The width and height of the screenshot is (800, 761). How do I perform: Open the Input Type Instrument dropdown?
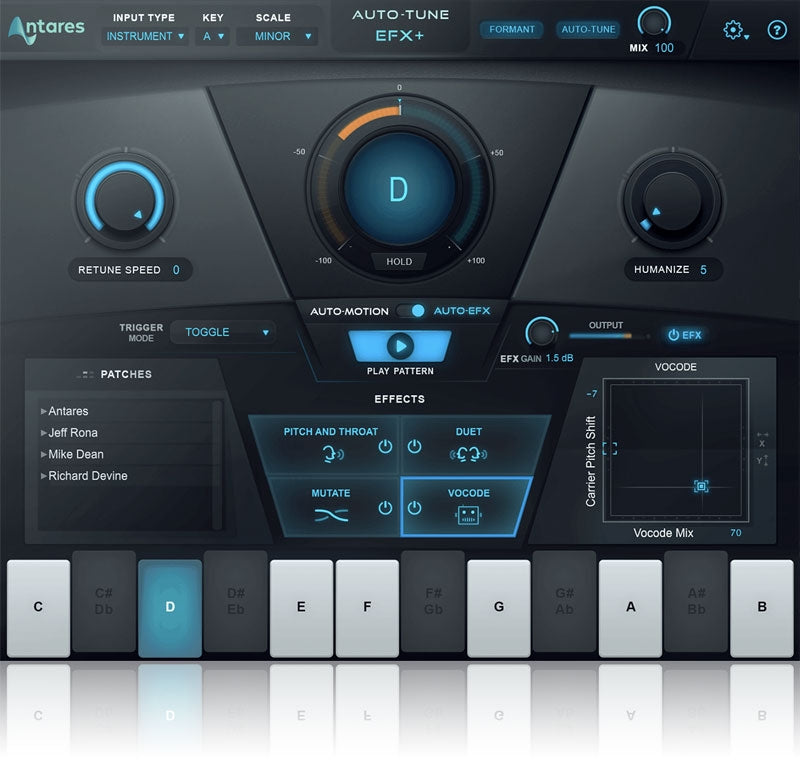point(145,36)
